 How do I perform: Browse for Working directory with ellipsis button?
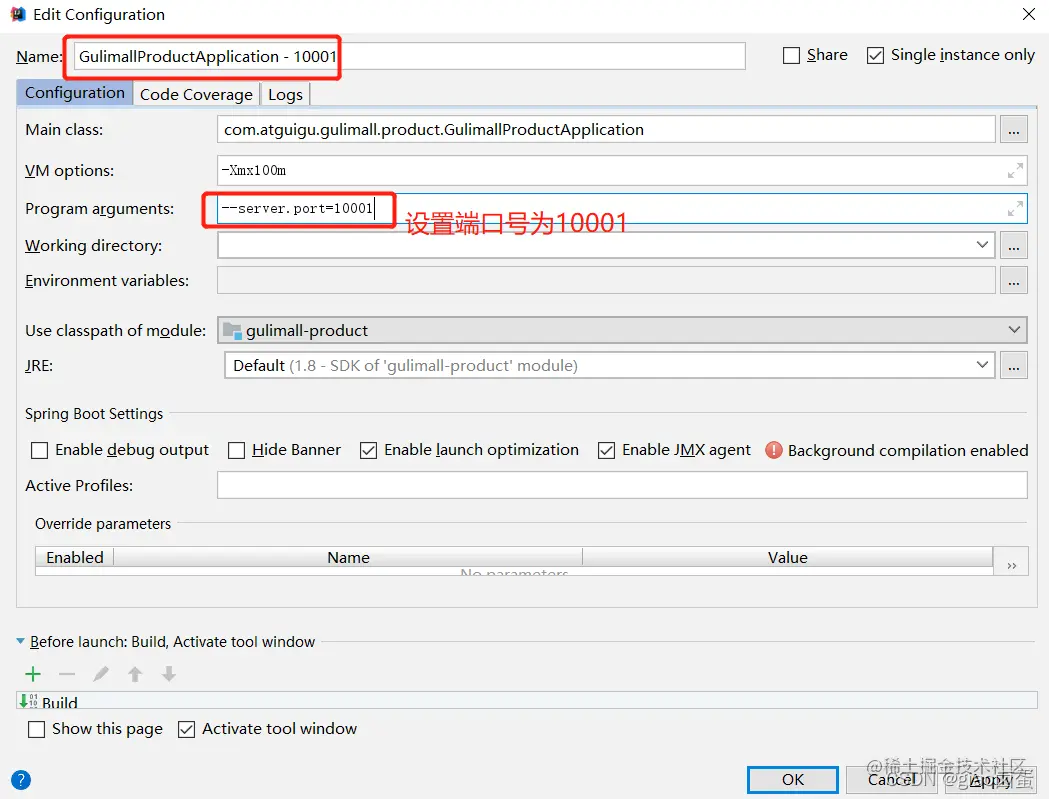click(x=1014, y=246)
